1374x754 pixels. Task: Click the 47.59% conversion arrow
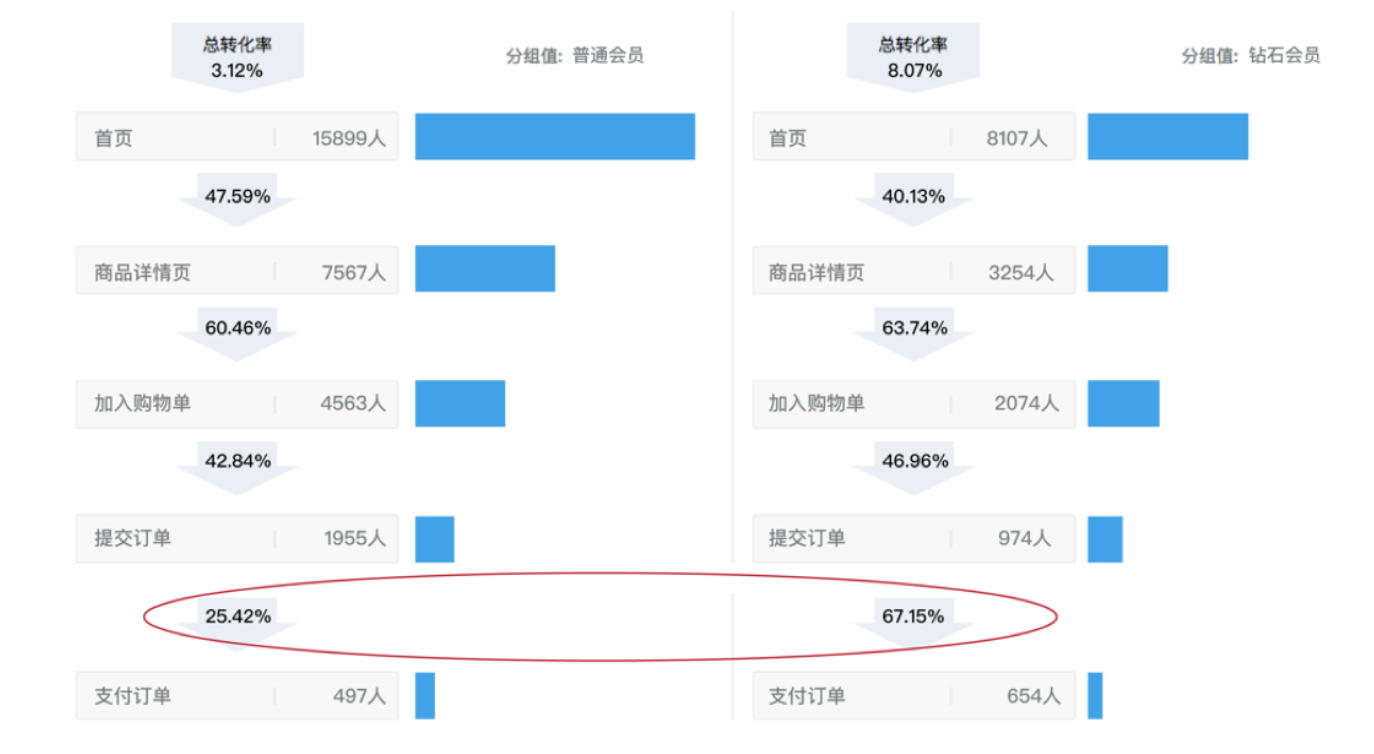[237, 199]
